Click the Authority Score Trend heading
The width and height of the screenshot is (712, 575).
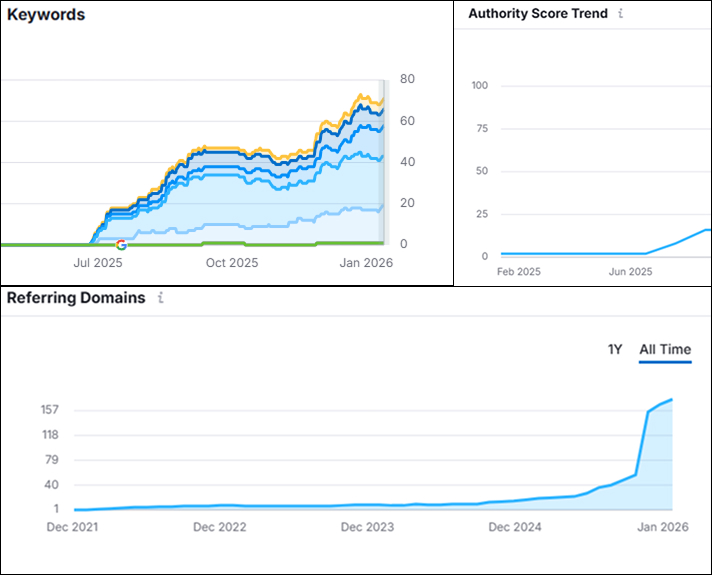coord(538,13)
